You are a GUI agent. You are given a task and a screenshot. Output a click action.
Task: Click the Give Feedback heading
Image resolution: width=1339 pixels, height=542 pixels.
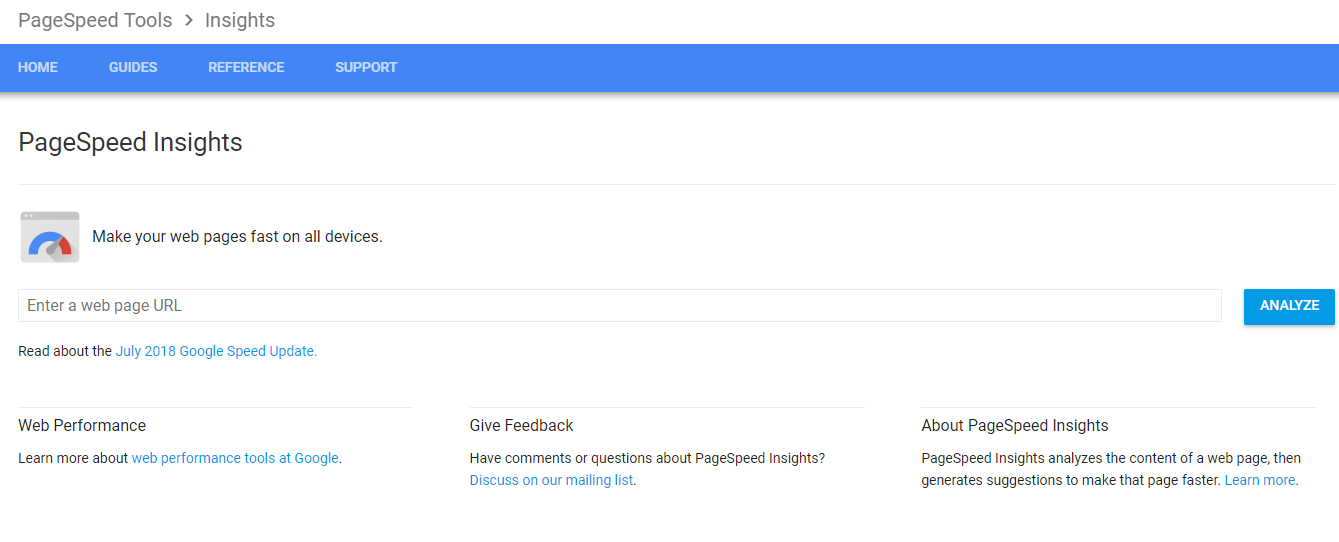521,425
